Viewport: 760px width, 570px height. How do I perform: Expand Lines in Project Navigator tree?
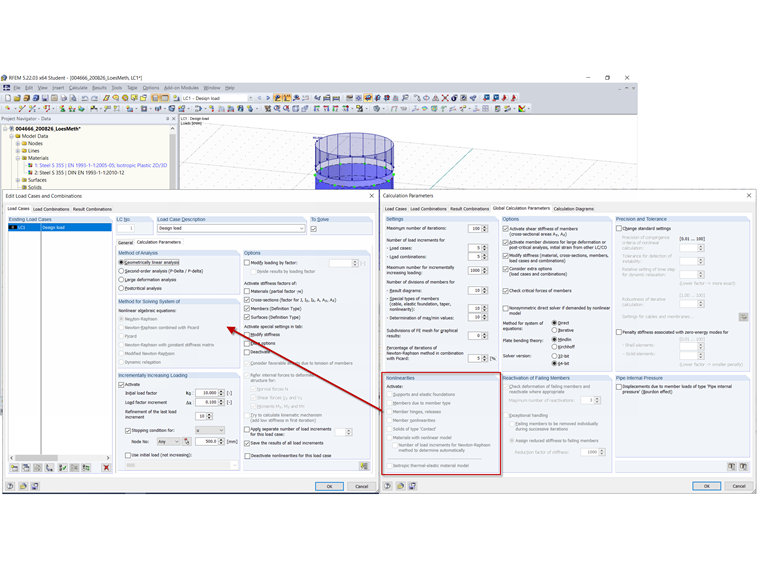[18, 151]
